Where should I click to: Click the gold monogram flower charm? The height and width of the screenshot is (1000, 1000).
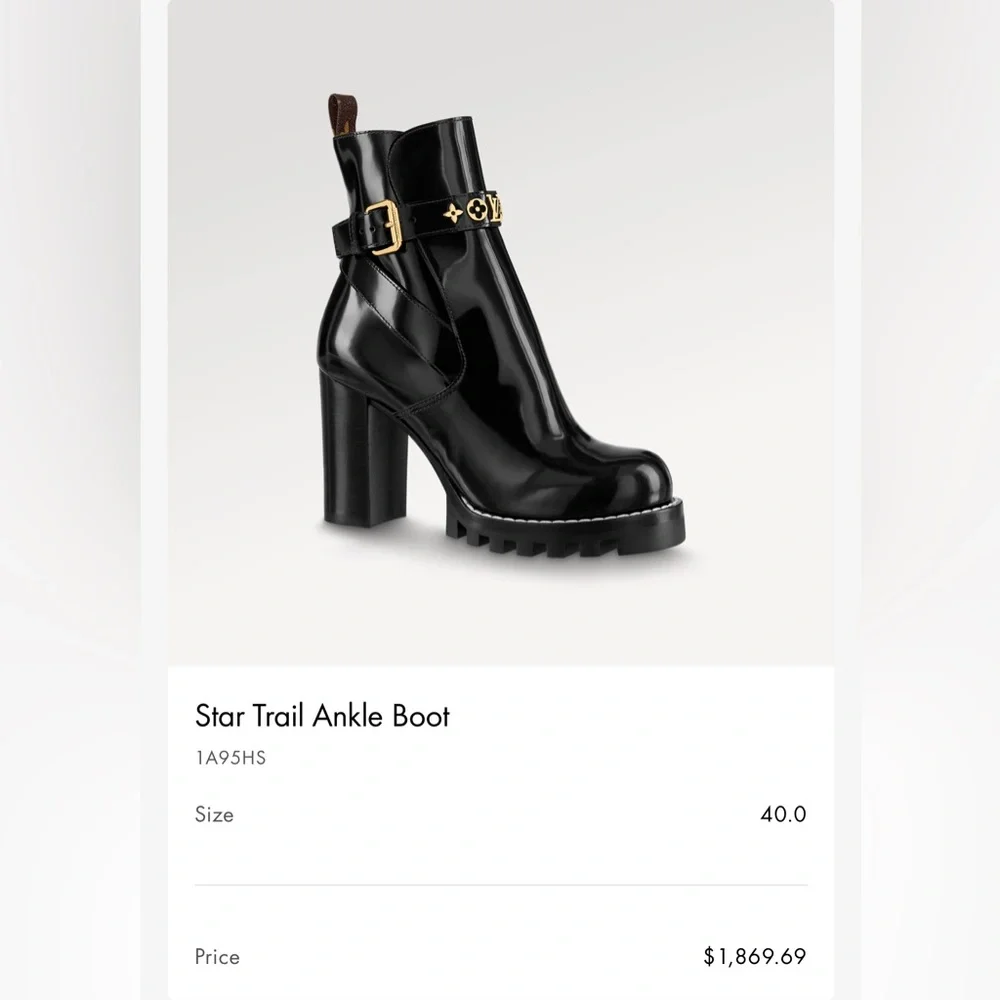[476, 209]
